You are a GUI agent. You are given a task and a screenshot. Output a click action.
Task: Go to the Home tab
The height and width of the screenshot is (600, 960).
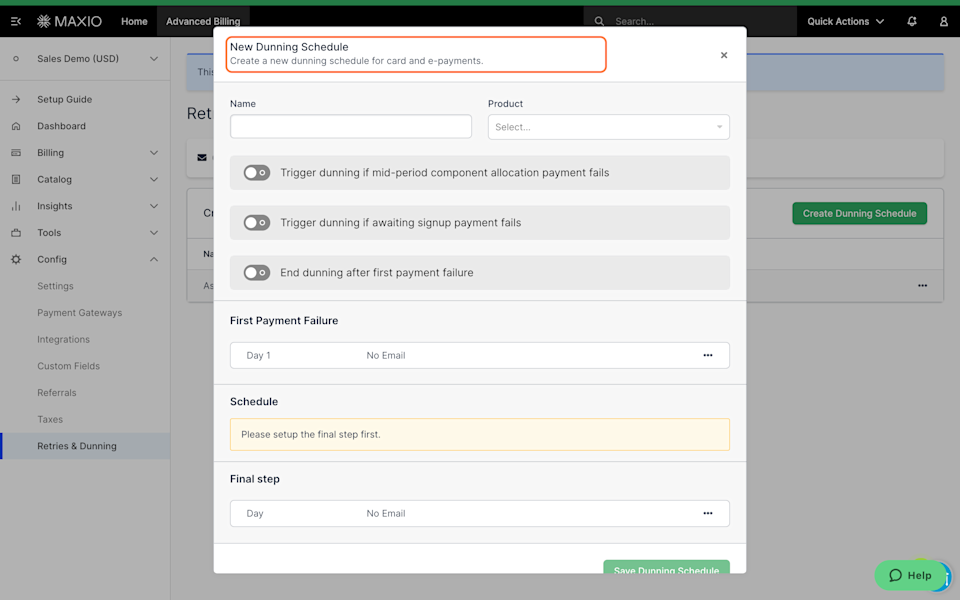(x=134, y=21)
